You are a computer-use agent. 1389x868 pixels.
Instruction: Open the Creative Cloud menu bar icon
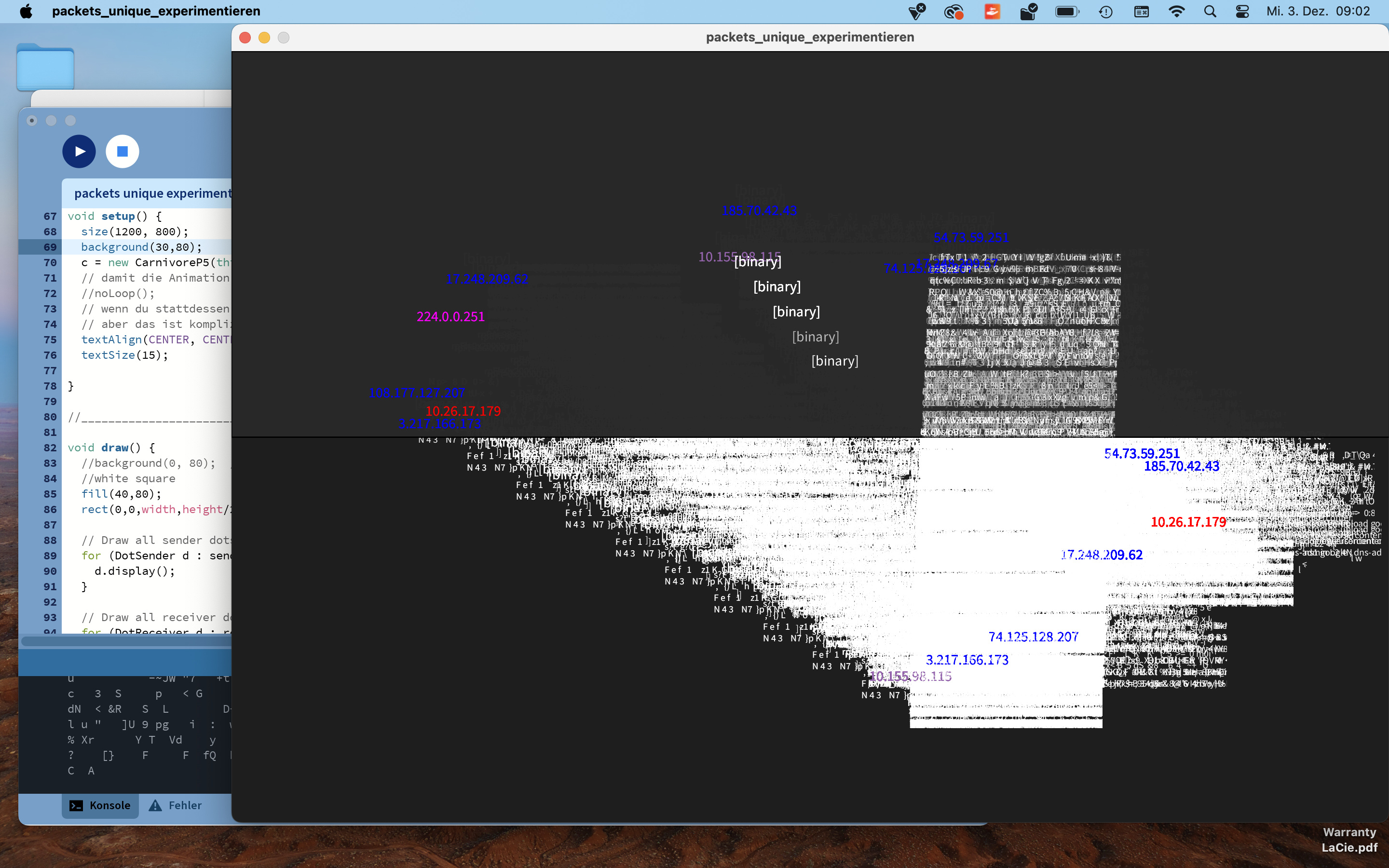[x=953, y=12]
